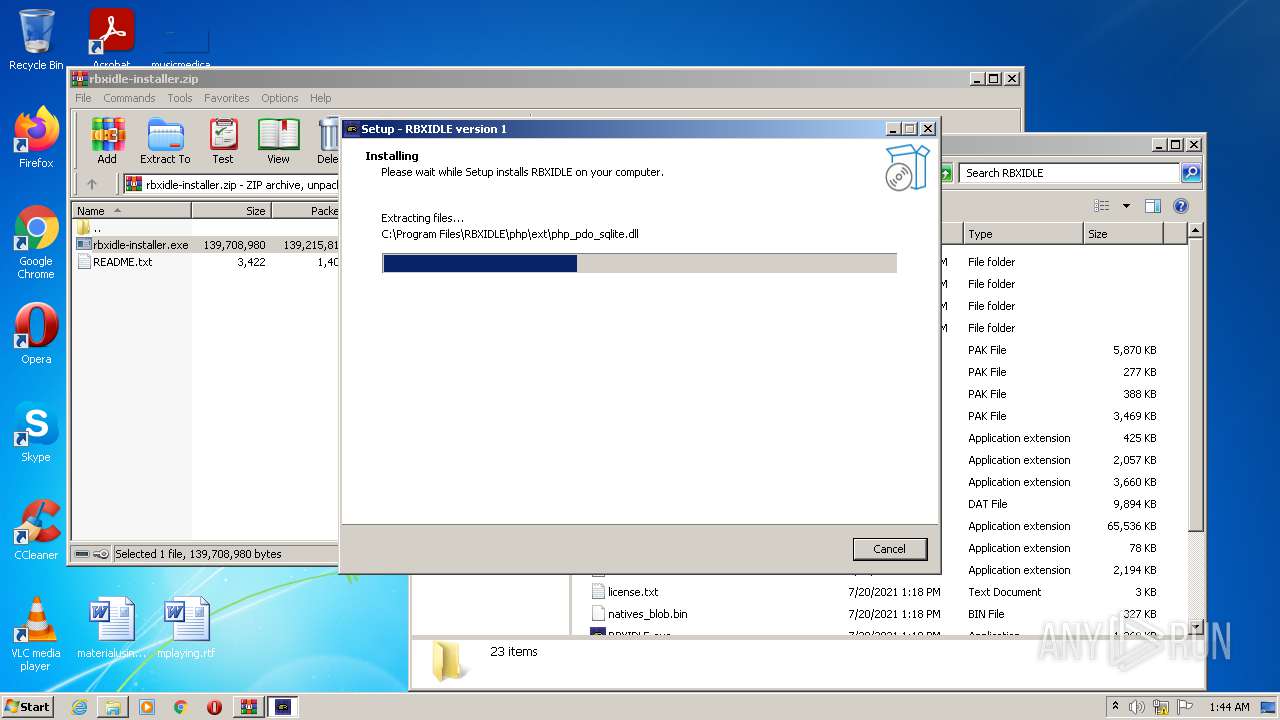The width and height of the screenshot is (1280, 720).
Task: Click WinRAR up-one-level arrow icon
Action: coord(92,184)
